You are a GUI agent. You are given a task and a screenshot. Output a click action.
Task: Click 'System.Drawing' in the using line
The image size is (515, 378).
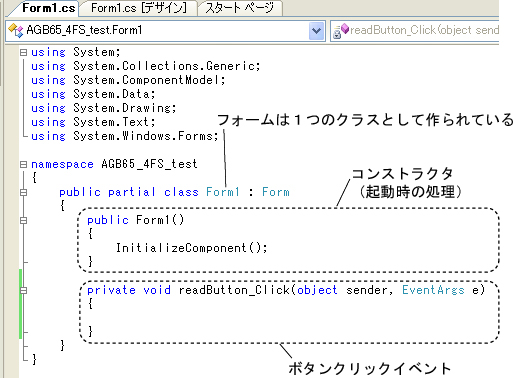[x=122, y=108]
